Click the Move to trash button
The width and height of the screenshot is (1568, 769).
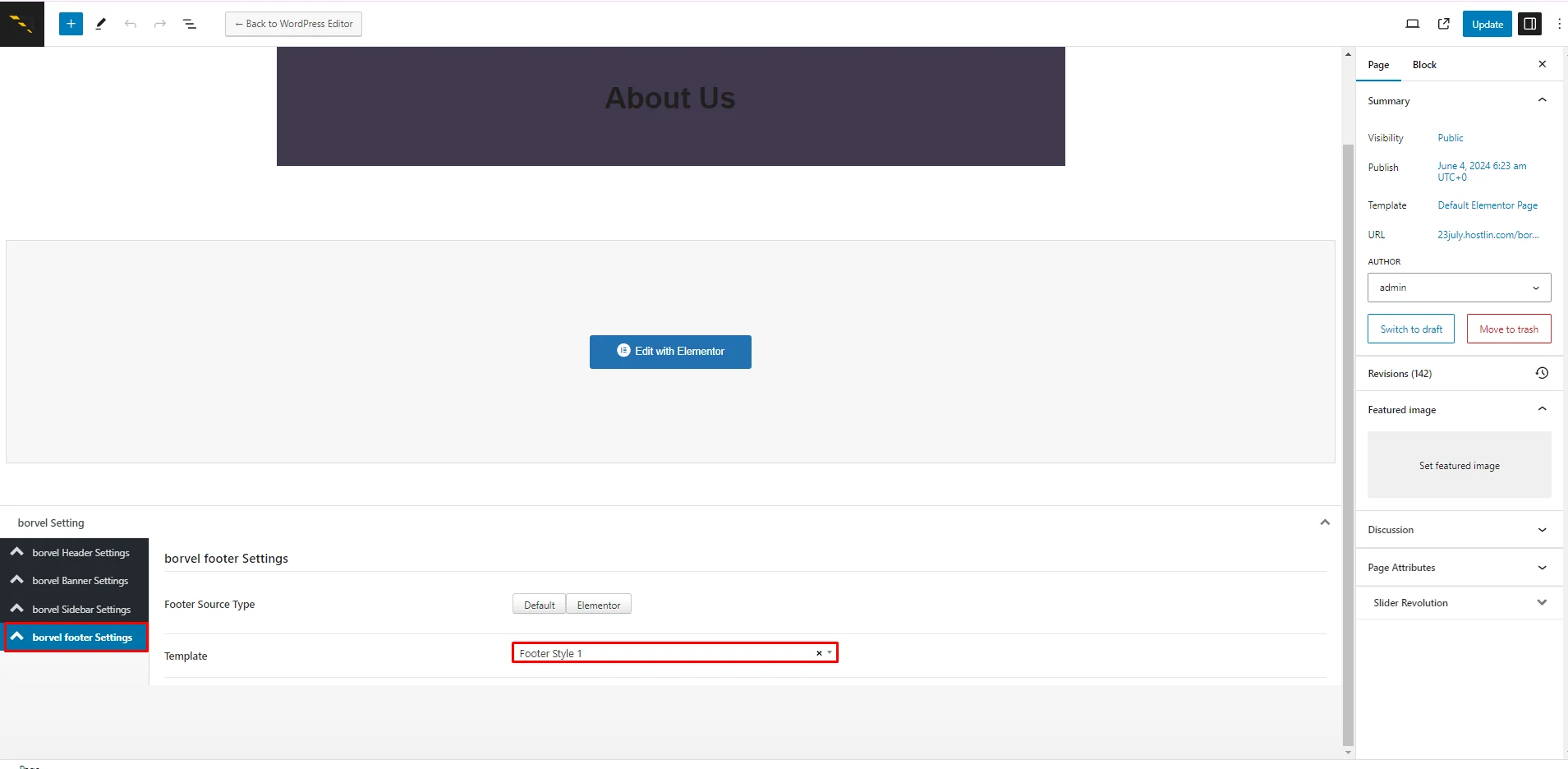pos(1508,329)
